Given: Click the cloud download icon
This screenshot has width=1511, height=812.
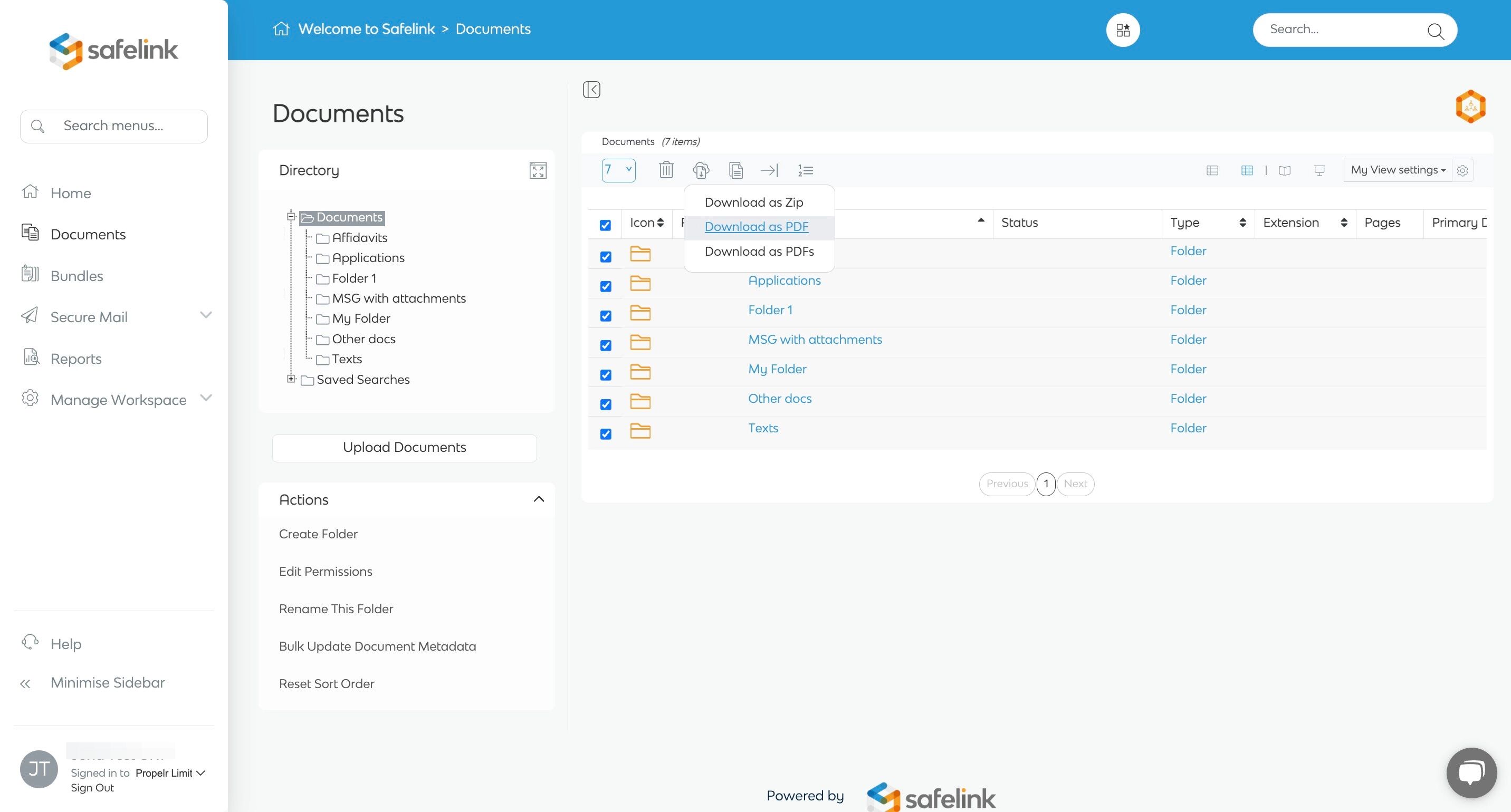Looking at the screenshot, I should point(701,170).
